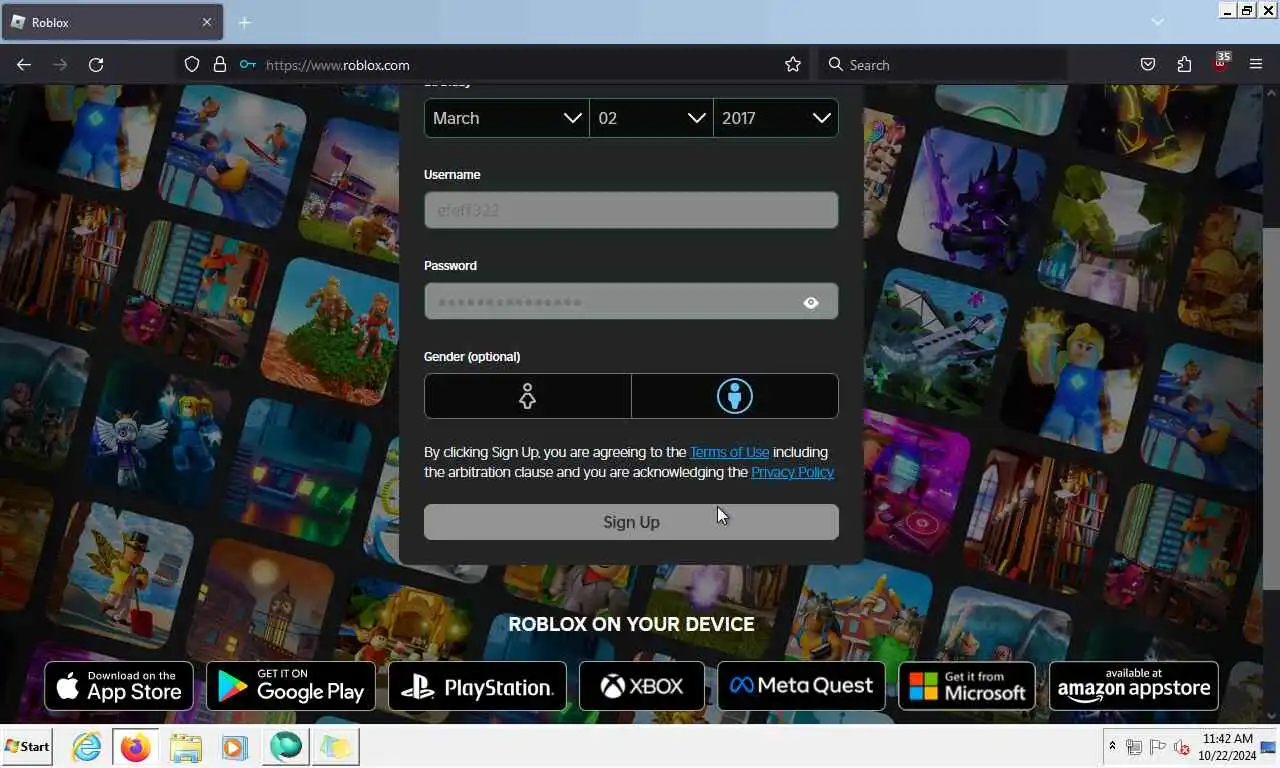This screenshot has width=1280, height=768.
Task: Open the Privacy Policy link
Action: 792,472
